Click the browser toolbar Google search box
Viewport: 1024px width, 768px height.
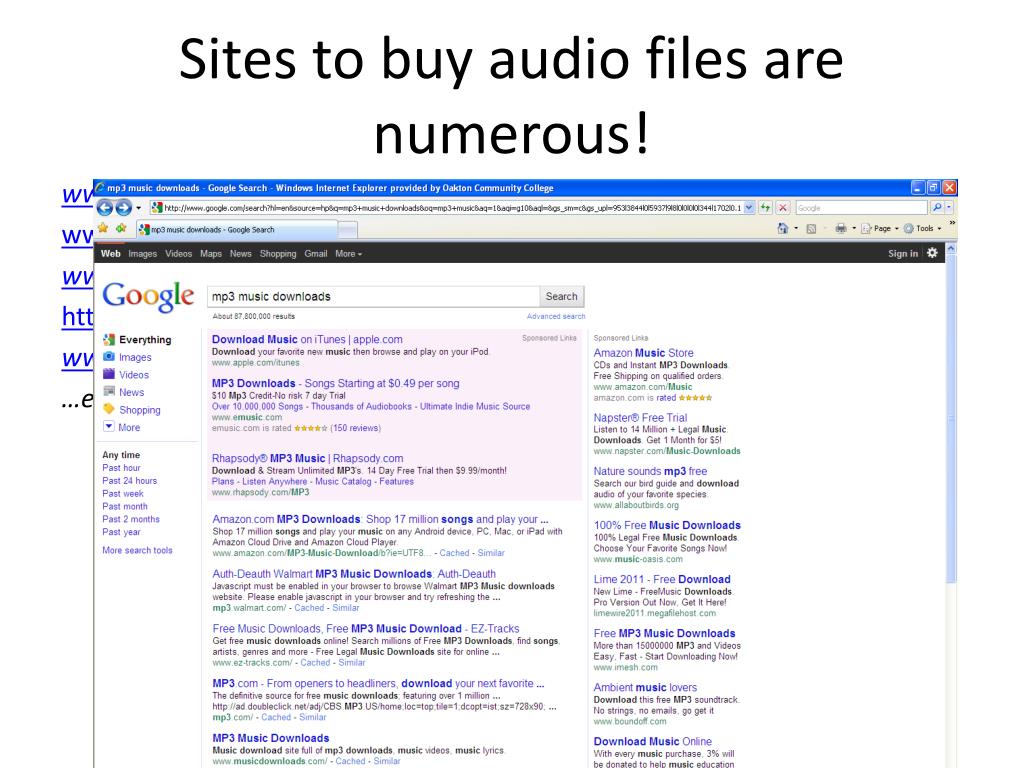[861, 208]
